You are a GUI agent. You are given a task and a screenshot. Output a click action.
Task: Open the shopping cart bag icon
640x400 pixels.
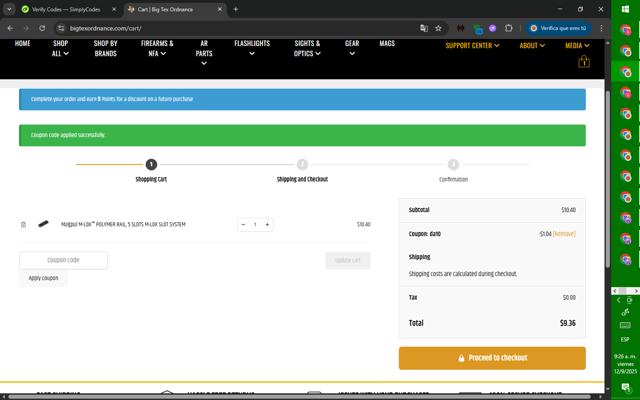pos(584,62)
